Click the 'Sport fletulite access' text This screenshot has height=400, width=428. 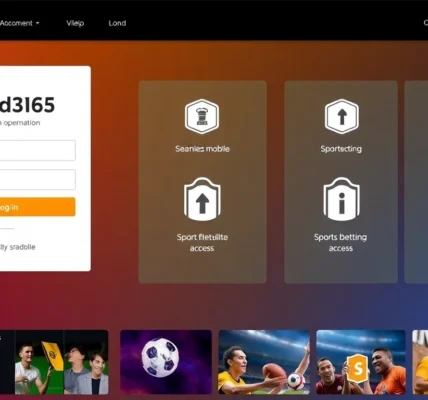tap(202, 242)
